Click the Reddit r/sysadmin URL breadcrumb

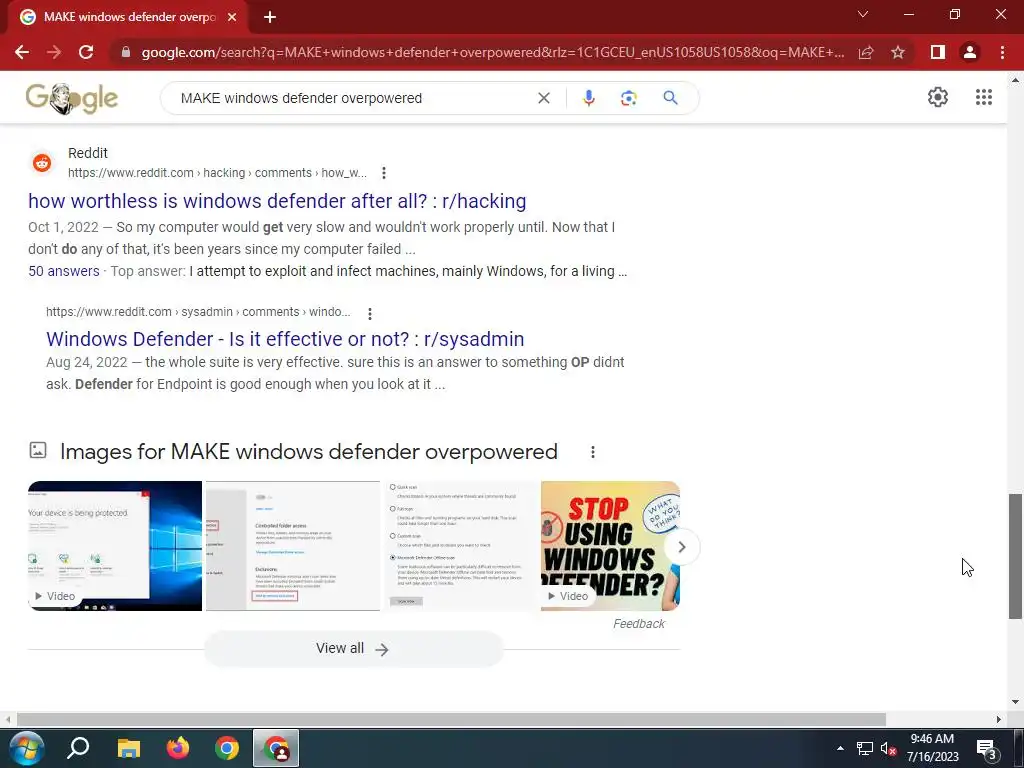[198, 312]
